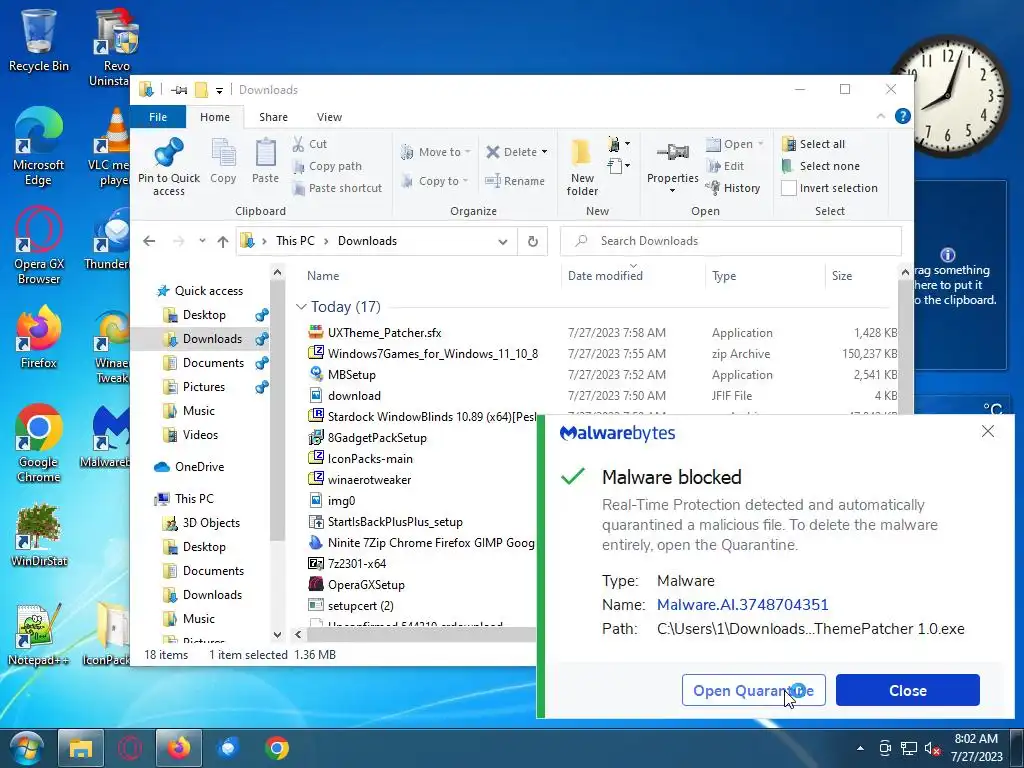This screenshot has width=1024, height=768.
Task: Click the blue Close button in Malwarebytes
Action: pyautogui.click(x=908, y=690)
